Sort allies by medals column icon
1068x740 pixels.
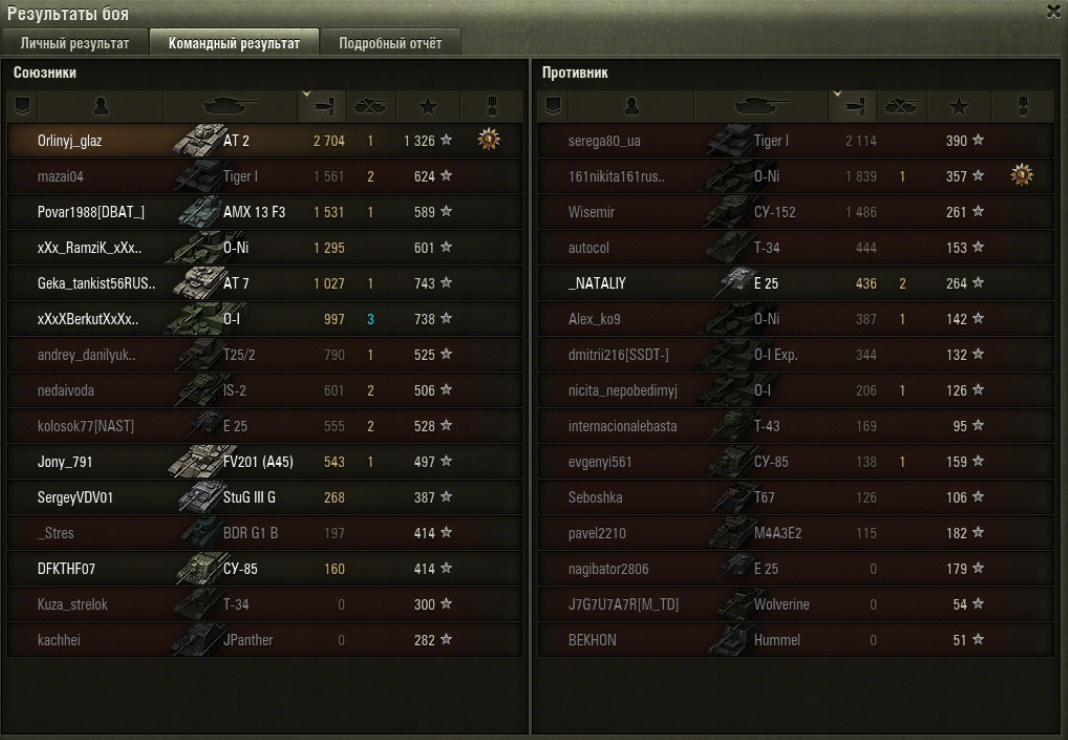point(492,106)
